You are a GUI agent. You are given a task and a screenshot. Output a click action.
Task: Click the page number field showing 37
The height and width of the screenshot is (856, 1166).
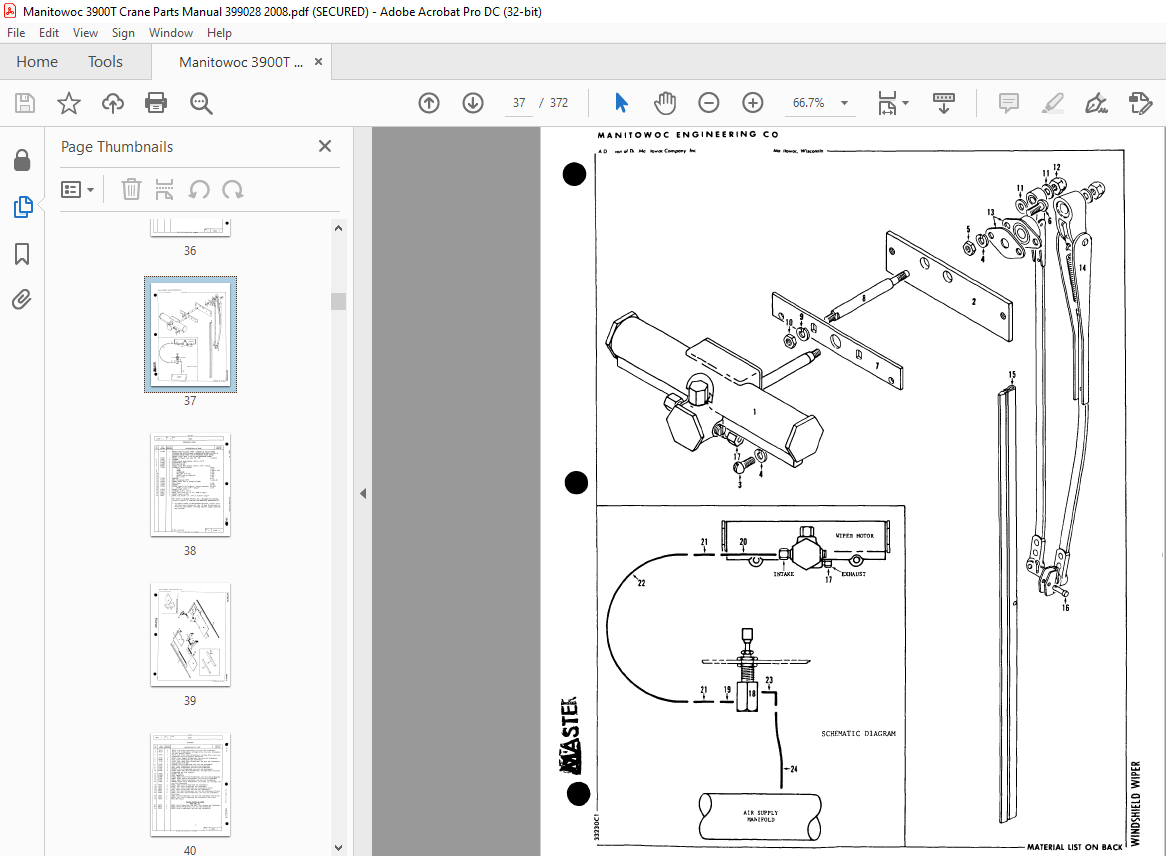[x=519, y=103]
